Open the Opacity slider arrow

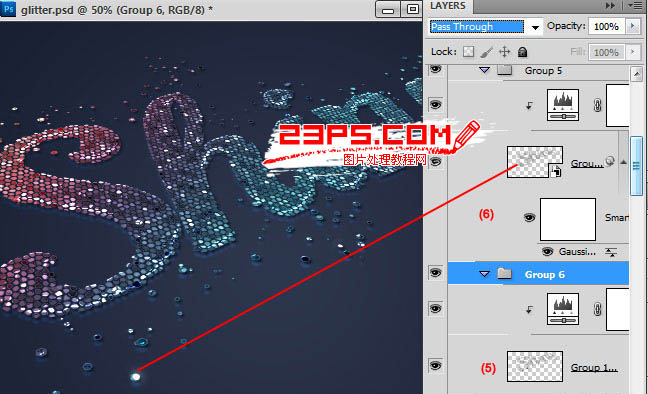click(633, 26)
